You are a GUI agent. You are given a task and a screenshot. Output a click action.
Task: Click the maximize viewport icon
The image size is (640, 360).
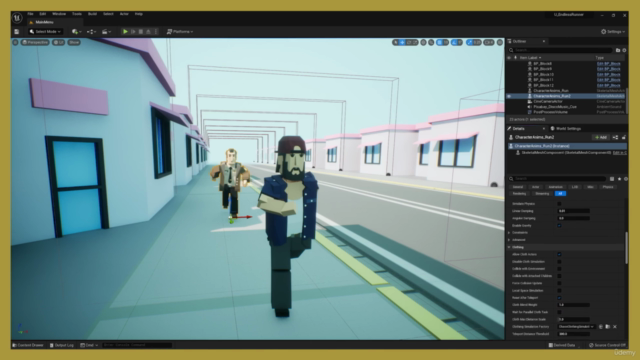500,42
